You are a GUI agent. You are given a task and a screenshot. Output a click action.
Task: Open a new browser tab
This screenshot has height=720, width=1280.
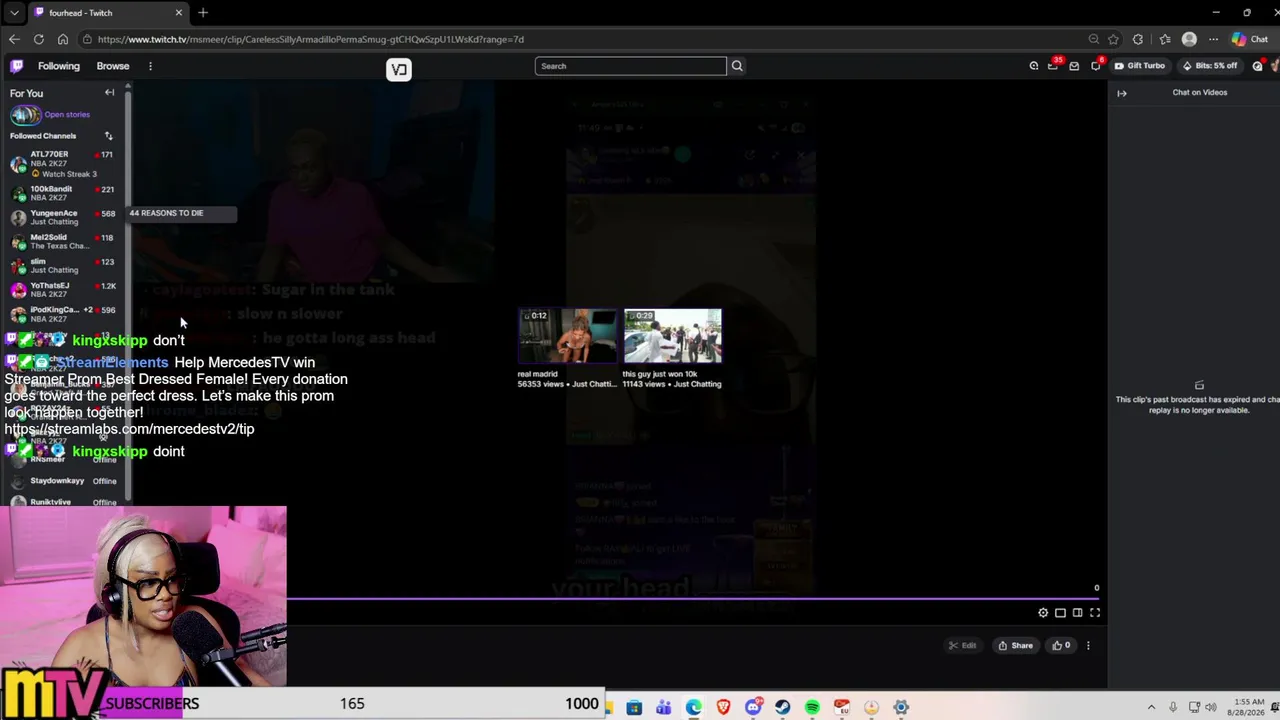pyautogui.click(x=203, y=13)
